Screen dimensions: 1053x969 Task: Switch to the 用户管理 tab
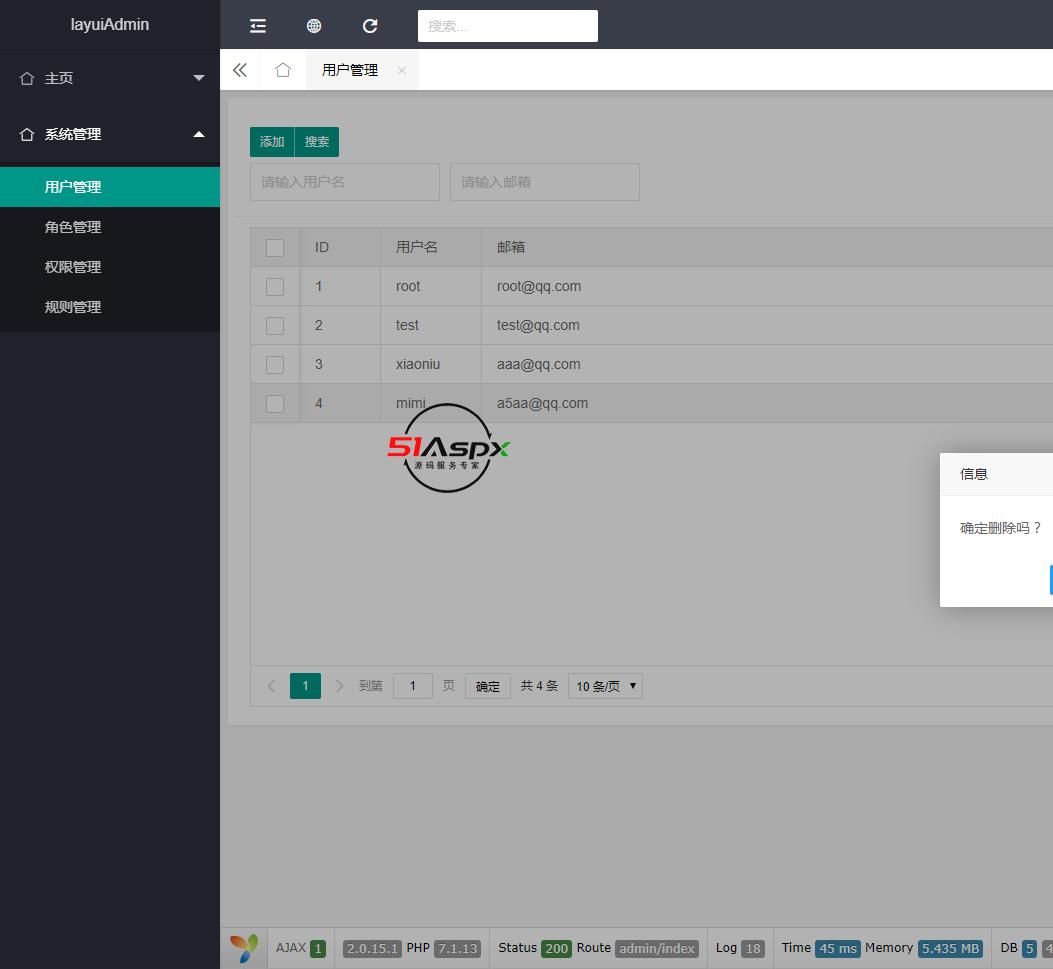click(350, 70)
